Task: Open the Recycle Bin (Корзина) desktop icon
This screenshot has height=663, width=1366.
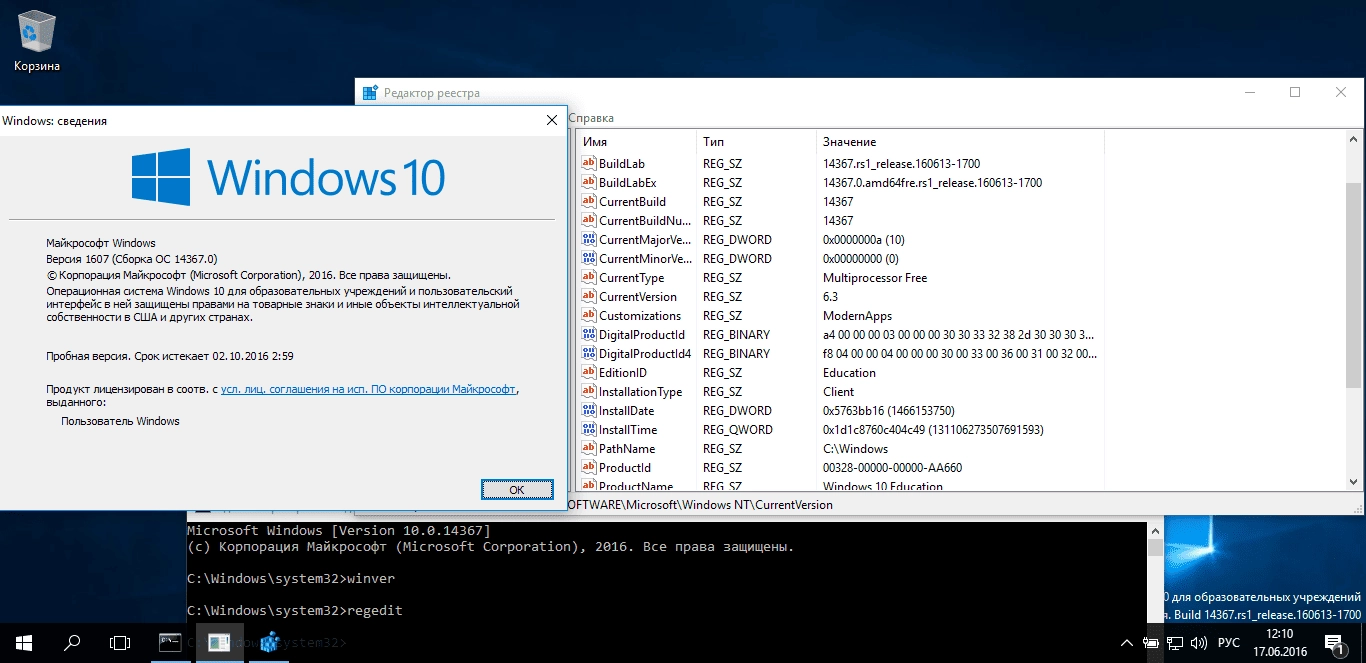Action: pos(37,42)
